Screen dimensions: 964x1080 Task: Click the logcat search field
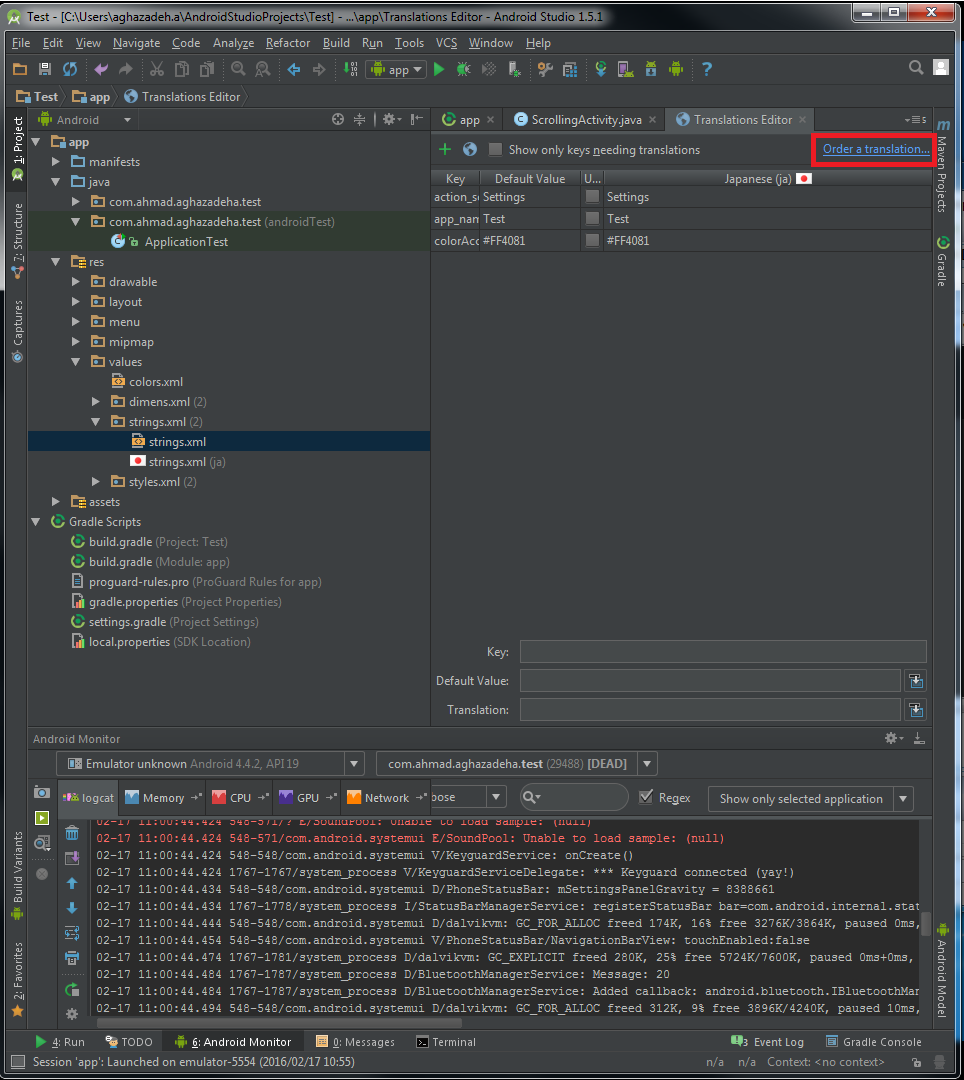(574, 797)
